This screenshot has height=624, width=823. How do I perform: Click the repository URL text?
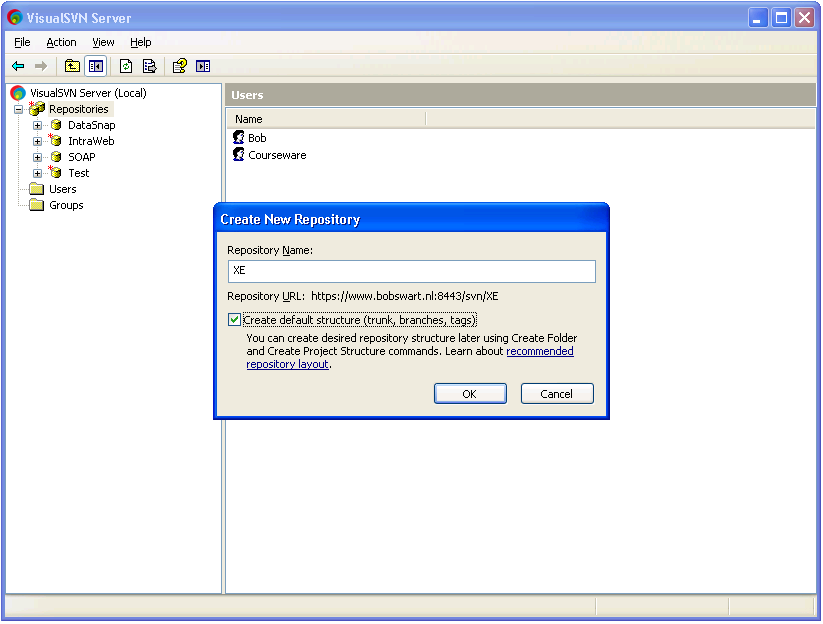[x=405, y=296]
